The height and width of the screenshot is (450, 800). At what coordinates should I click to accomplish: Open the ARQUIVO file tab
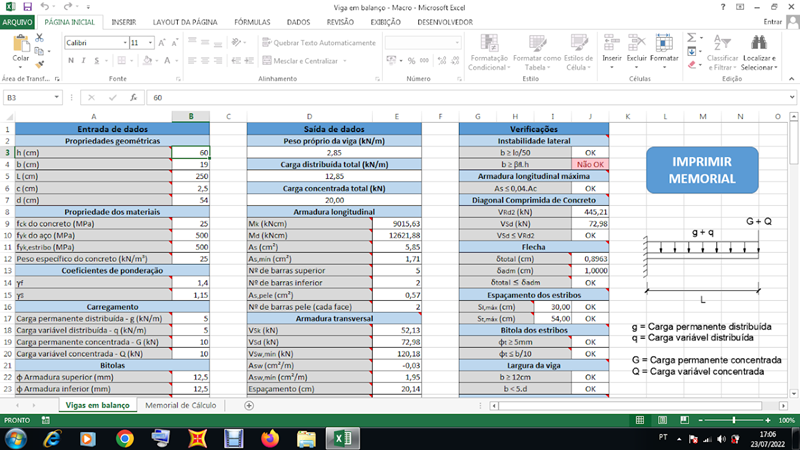17,22
